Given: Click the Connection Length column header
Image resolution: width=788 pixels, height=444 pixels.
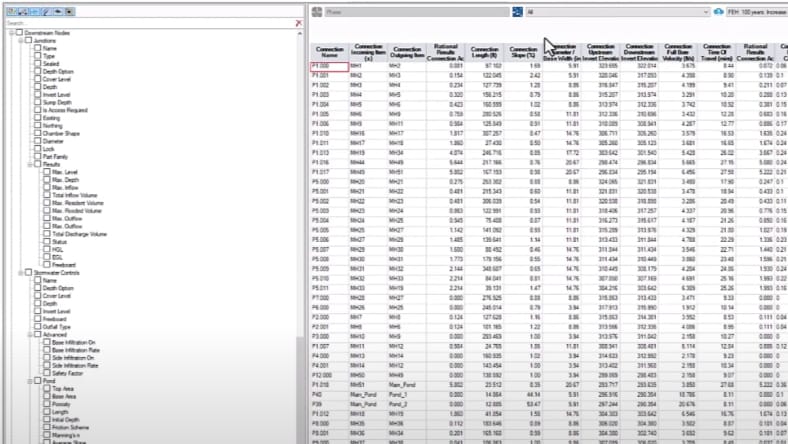Looking at the screenshot, I should click(484, 52).
